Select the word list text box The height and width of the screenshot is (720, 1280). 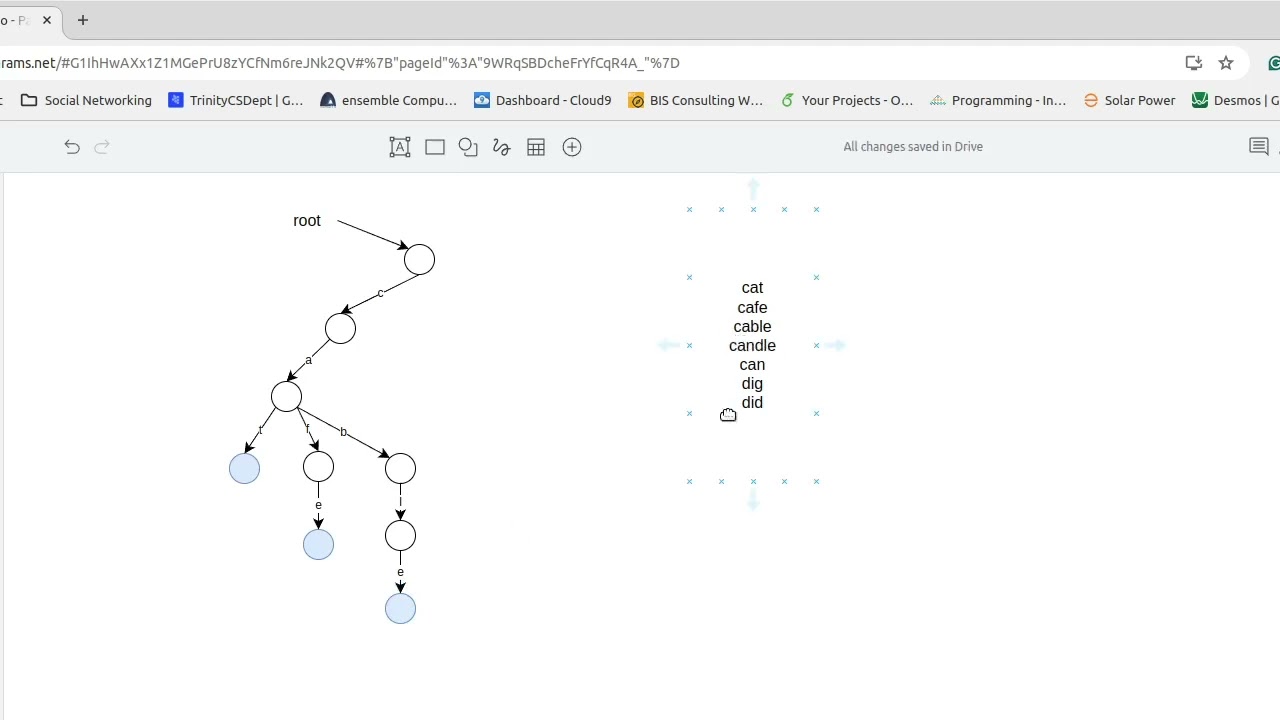click(x=752, y=345)
